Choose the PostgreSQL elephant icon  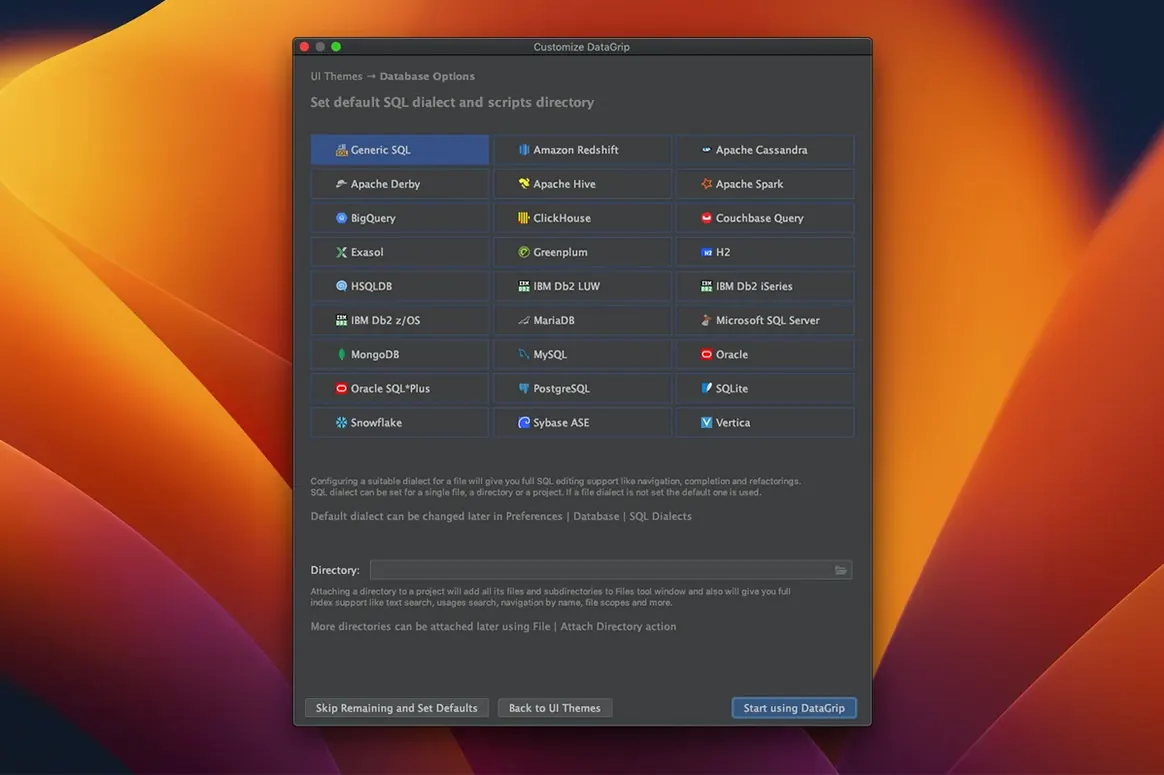524,389
